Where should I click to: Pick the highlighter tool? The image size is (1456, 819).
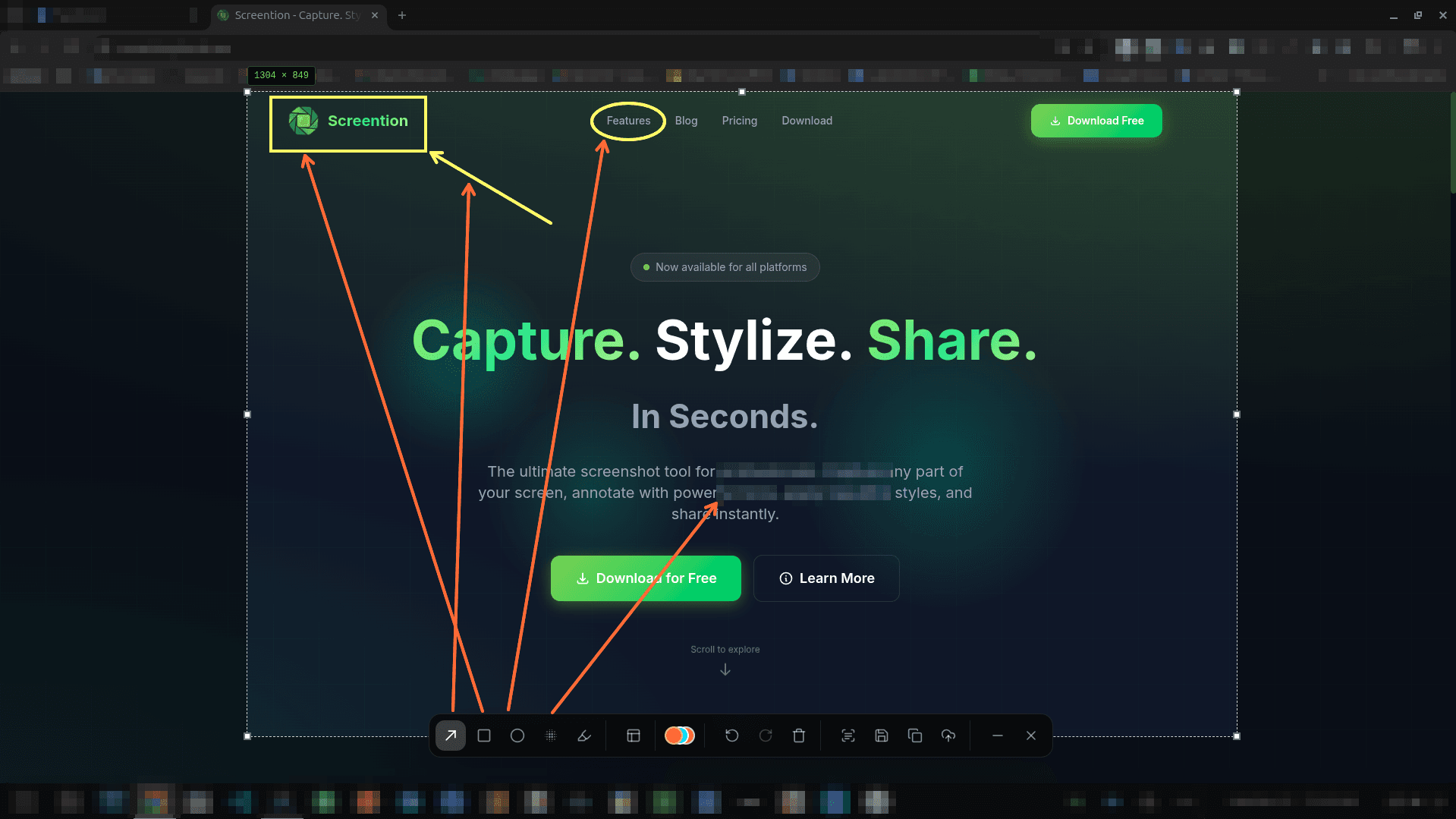point(584,736)
